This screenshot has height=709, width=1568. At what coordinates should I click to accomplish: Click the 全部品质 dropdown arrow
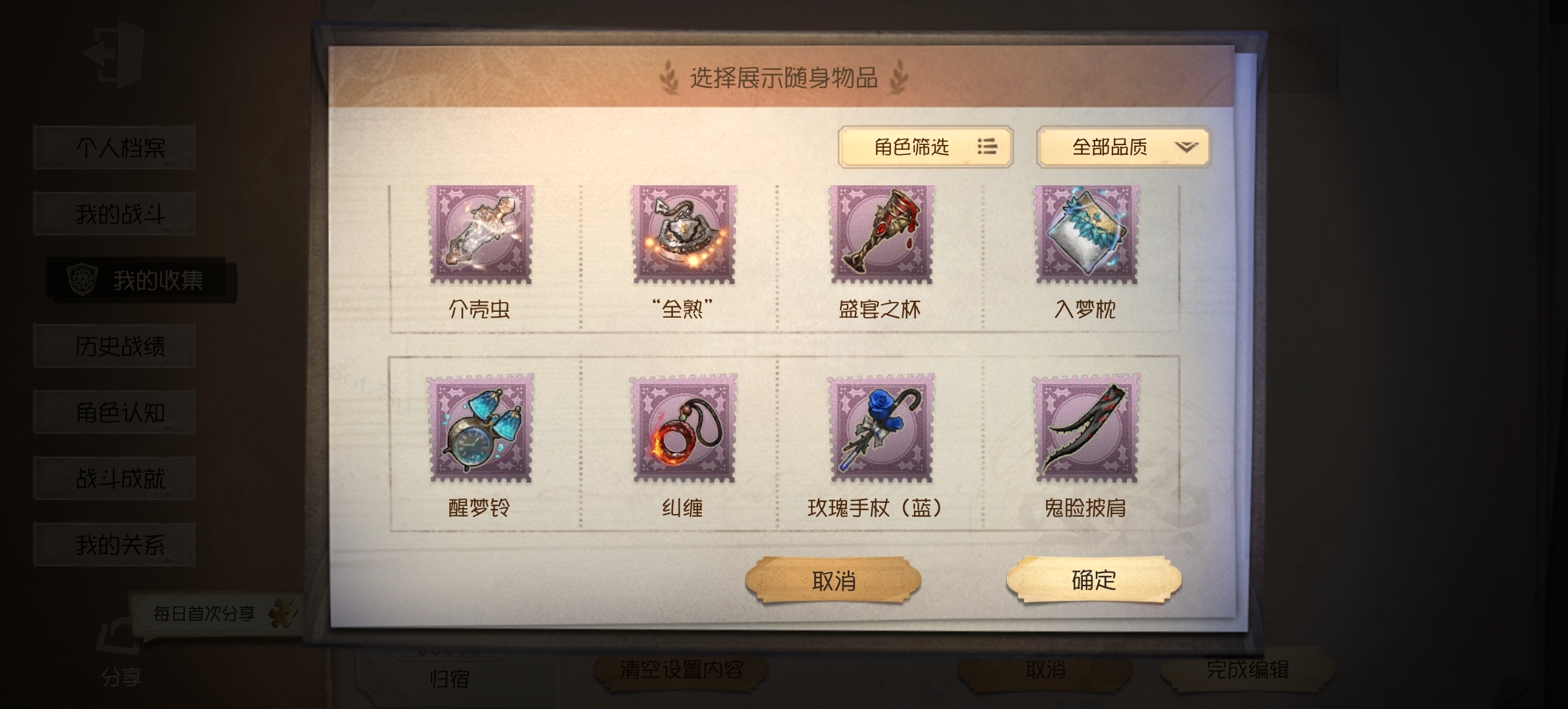pyautogui.click(x=1186, y=147)
